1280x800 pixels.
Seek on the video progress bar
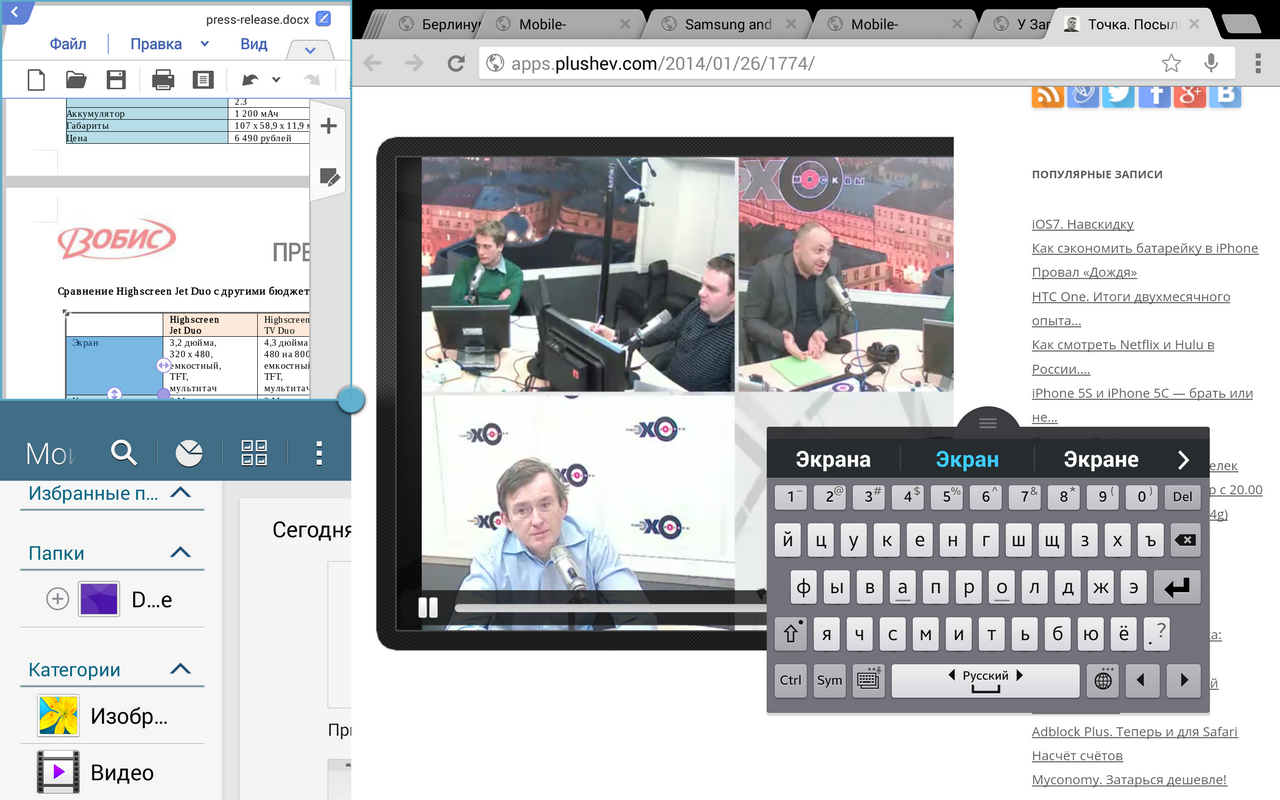click(x=610, y=607)
